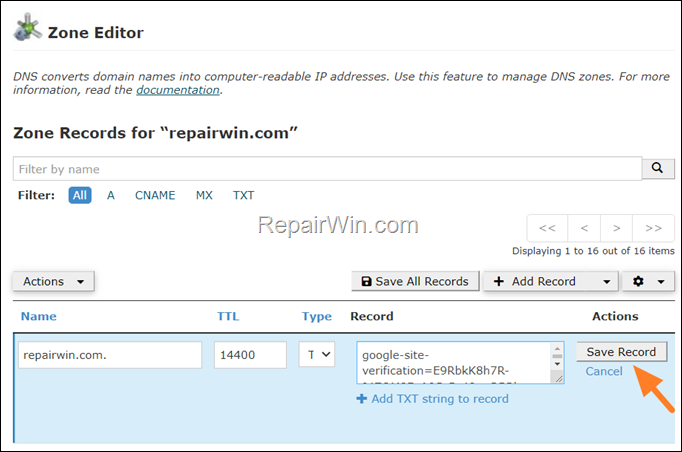Go to last page of records
This screenshot has width=682, height=452.
[x=653, y=228]
